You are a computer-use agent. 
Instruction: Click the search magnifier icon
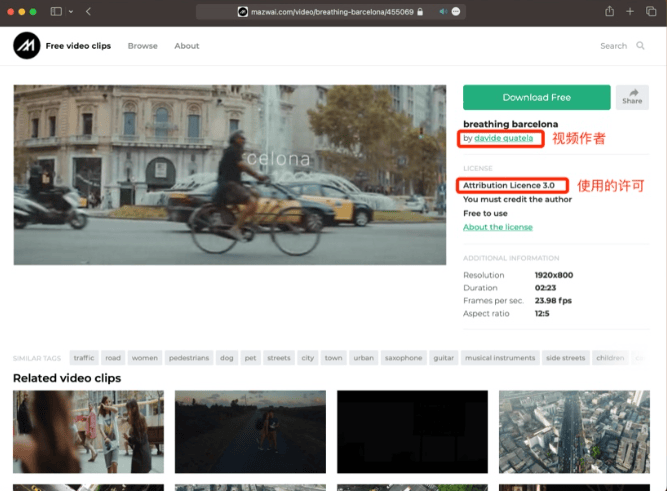pos(640,46)
